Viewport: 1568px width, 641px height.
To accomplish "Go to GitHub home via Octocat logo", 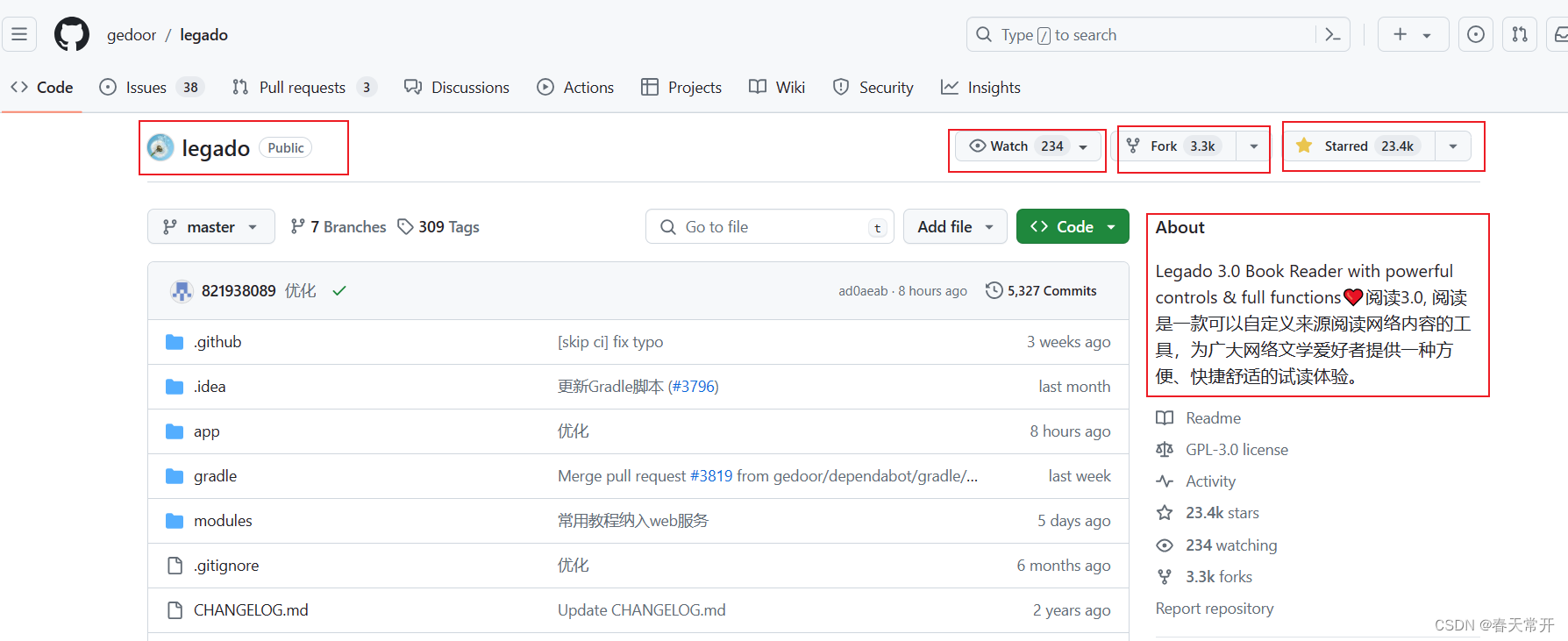I will (x=72, y=34).
